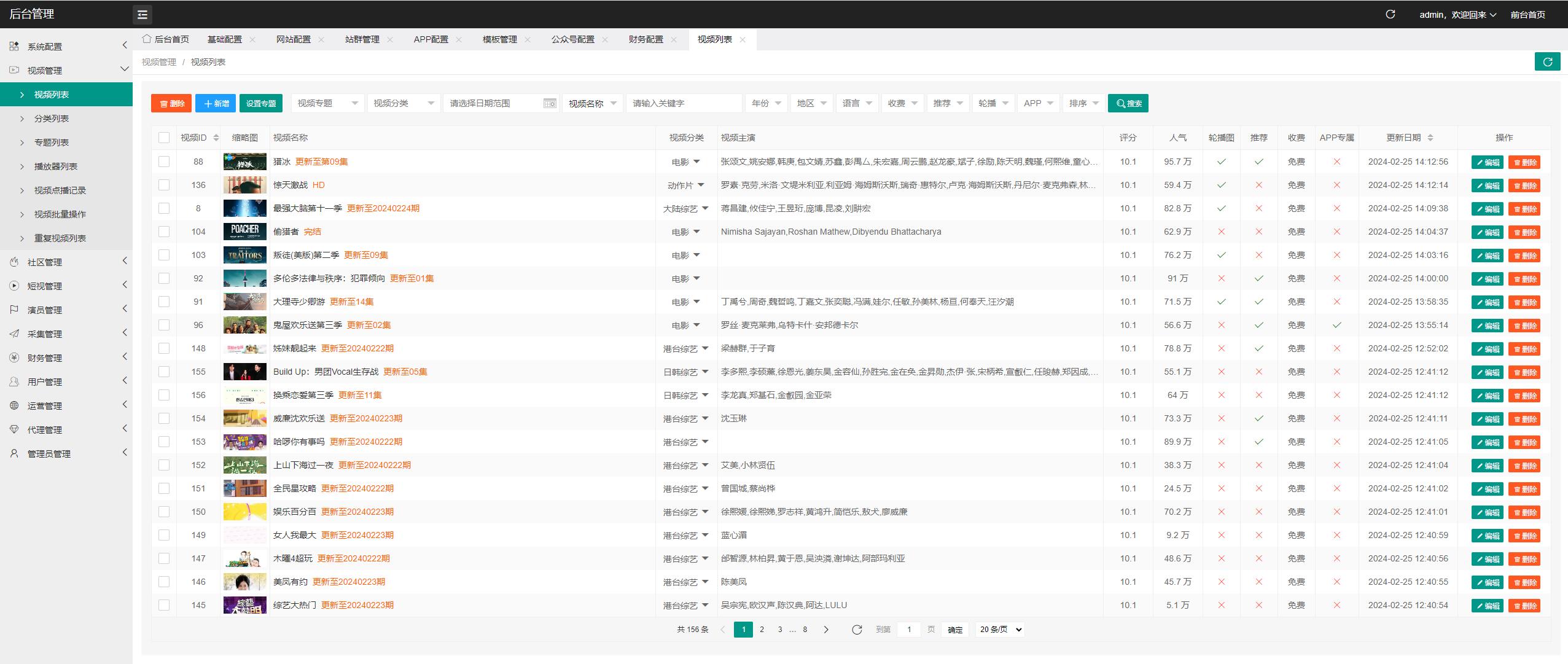
Task: Switch to the 财务配置 tab
Action: (x=646, y=39)
